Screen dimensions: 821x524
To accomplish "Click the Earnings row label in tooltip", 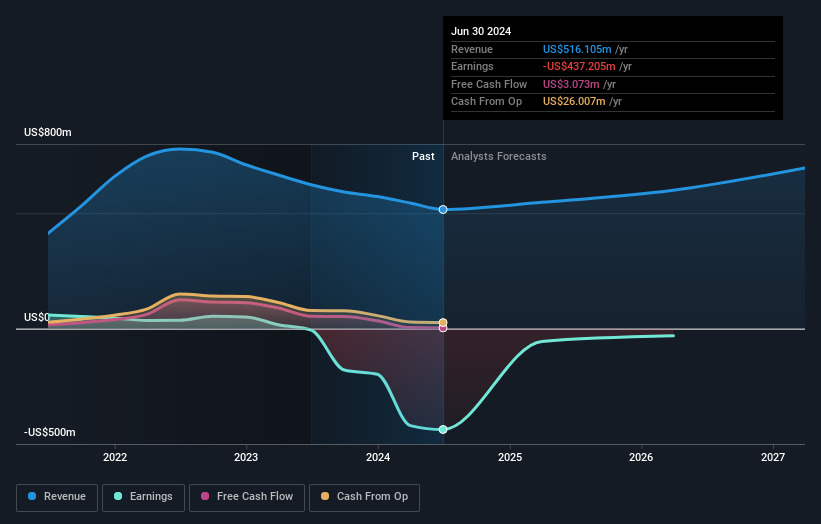I will coord(472,66).
